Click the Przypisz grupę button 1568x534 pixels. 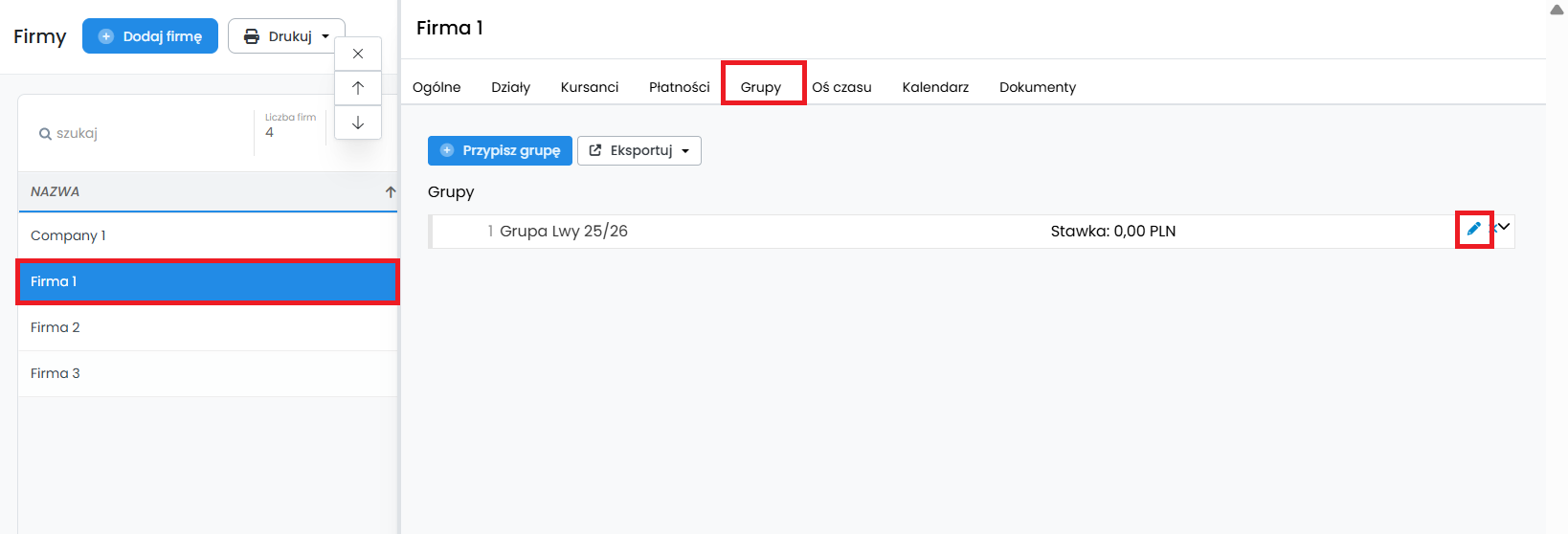[500, 150]
